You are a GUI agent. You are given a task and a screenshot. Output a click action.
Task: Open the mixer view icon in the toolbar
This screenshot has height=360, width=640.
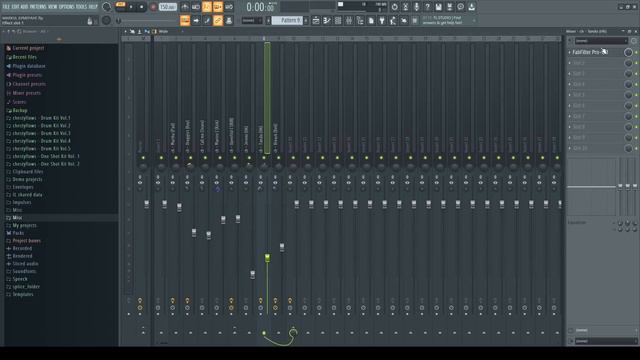349,20
